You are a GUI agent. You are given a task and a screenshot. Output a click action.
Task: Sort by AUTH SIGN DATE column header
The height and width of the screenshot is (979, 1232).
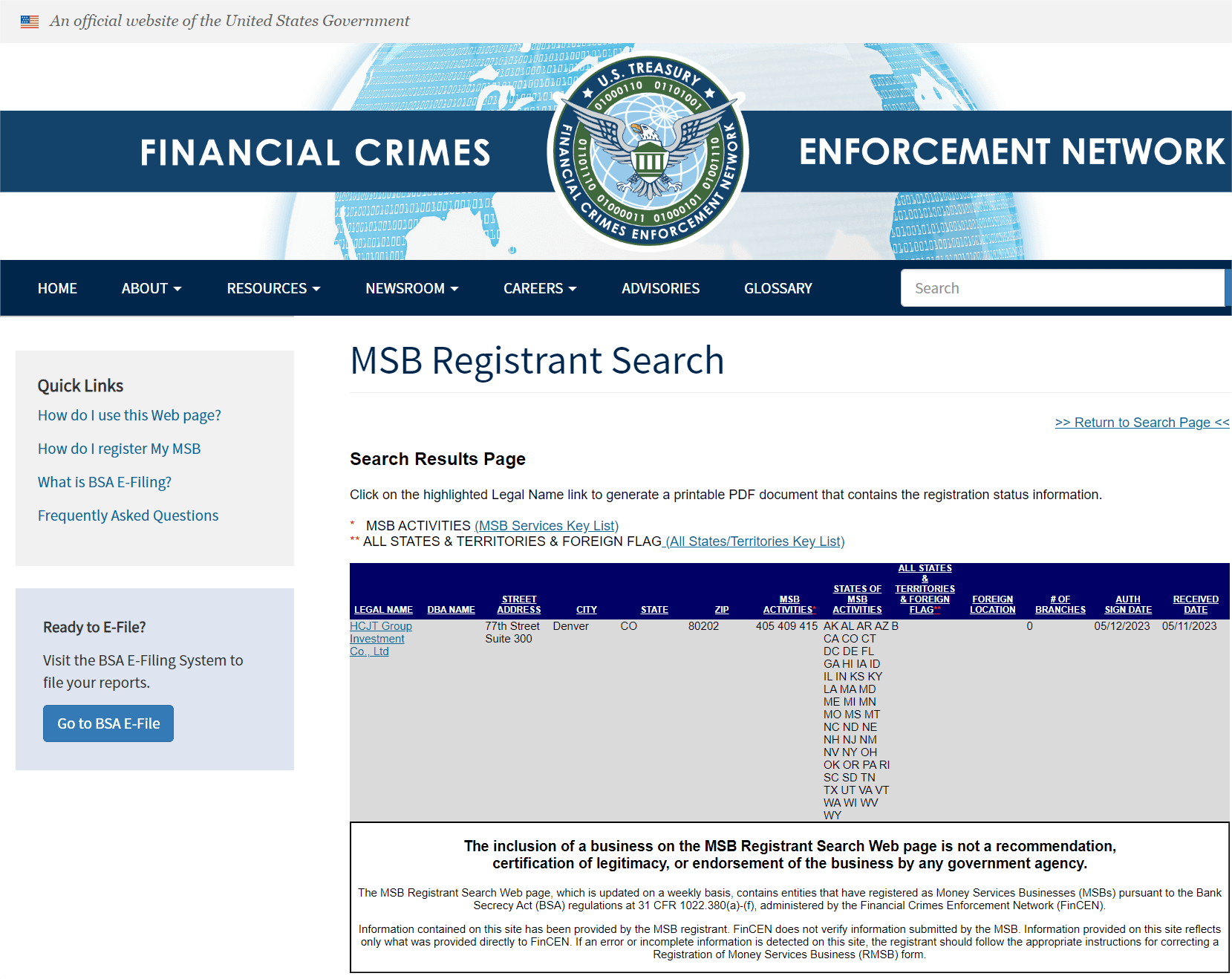click(x=1128, y=605)
